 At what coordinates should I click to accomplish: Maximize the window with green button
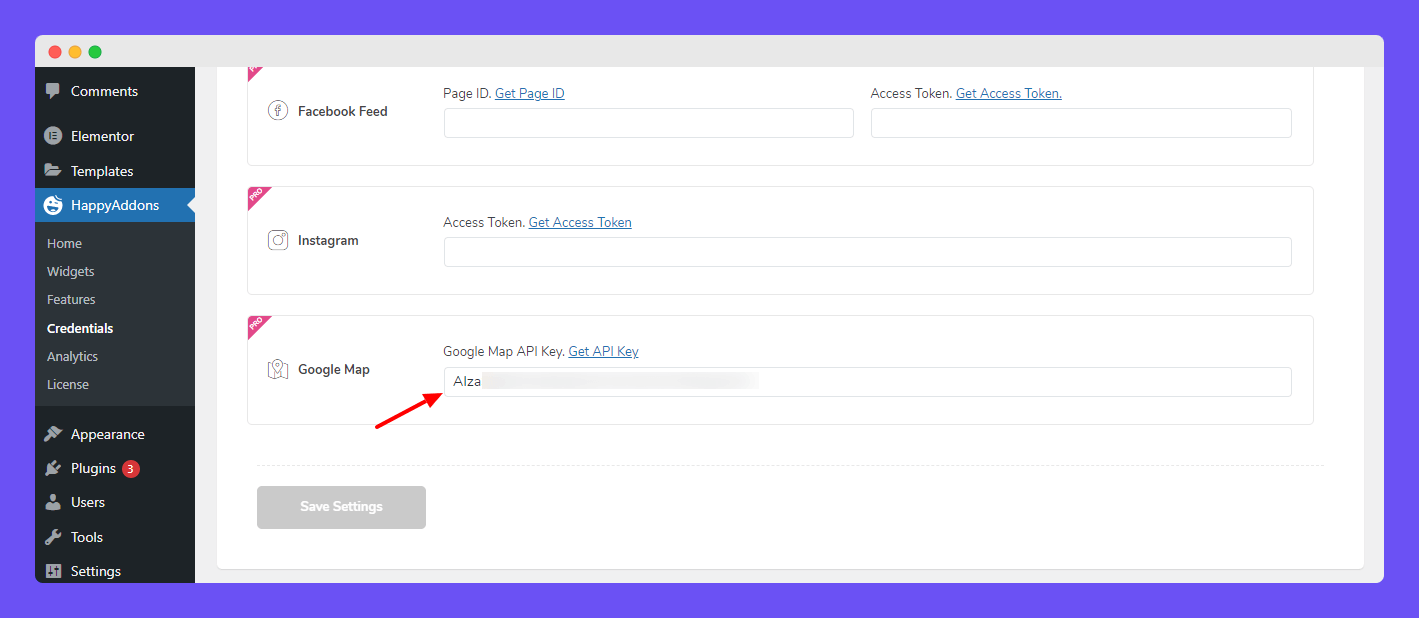[95, 52]
